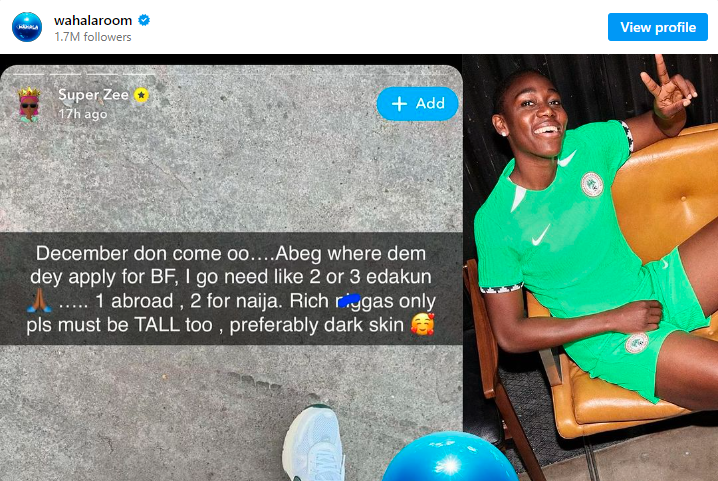Screen dimensions: 718x481
Task: Click the team crest on the jersey chest
Action: point(592,184)
